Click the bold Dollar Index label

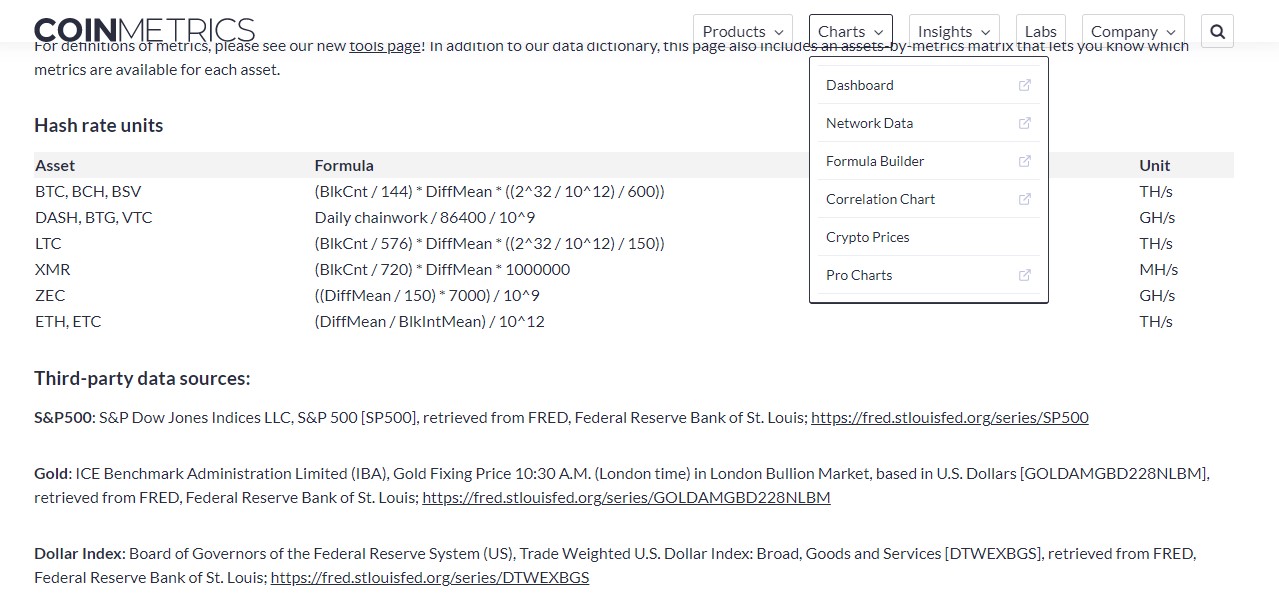[x=80, y=553]
